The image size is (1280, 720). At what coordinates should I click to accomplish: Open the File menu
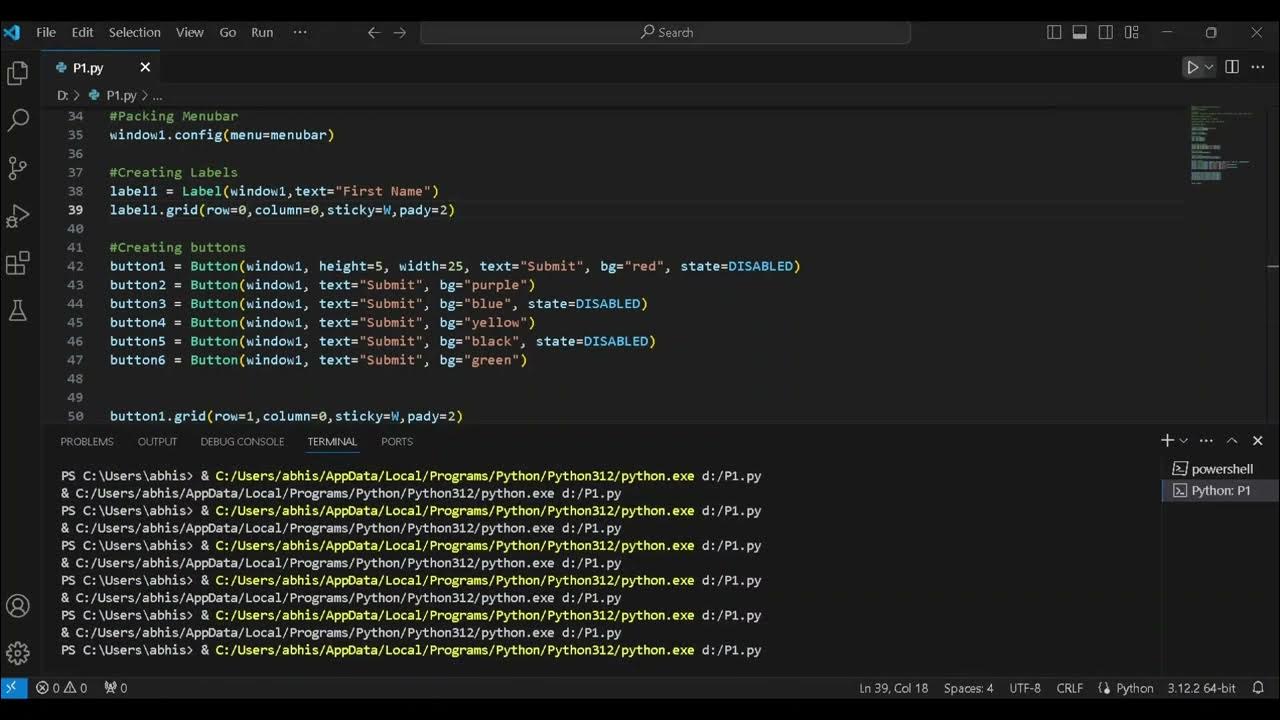[46, 32]
